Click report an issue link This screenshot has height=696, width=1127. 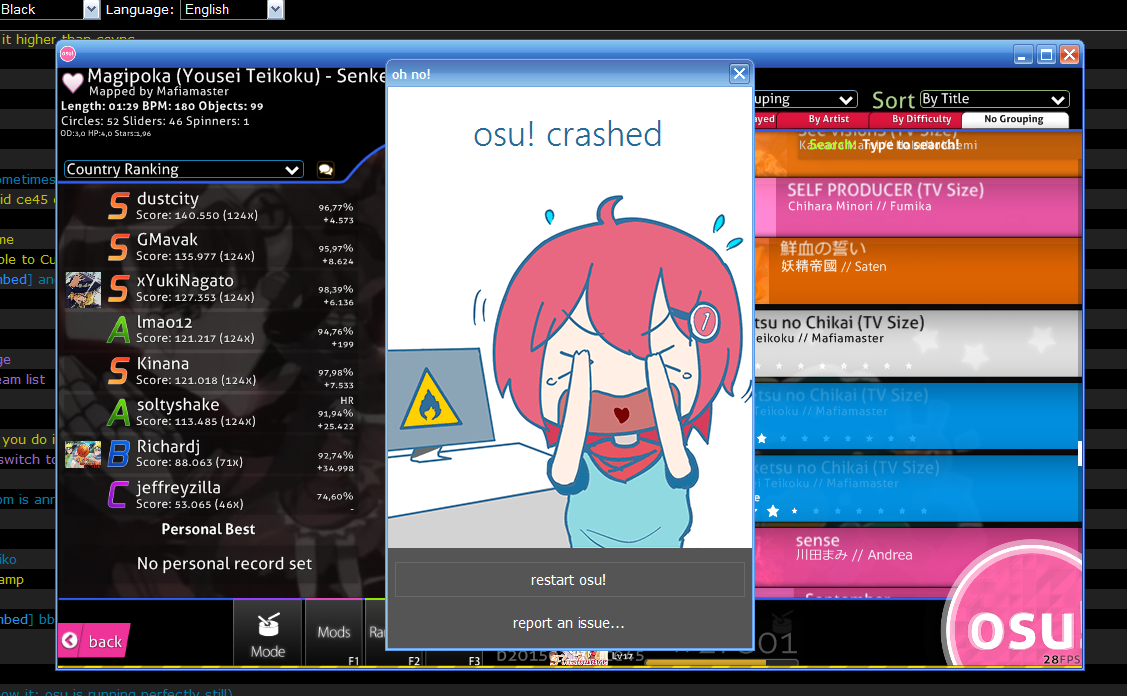pos(569,623)
